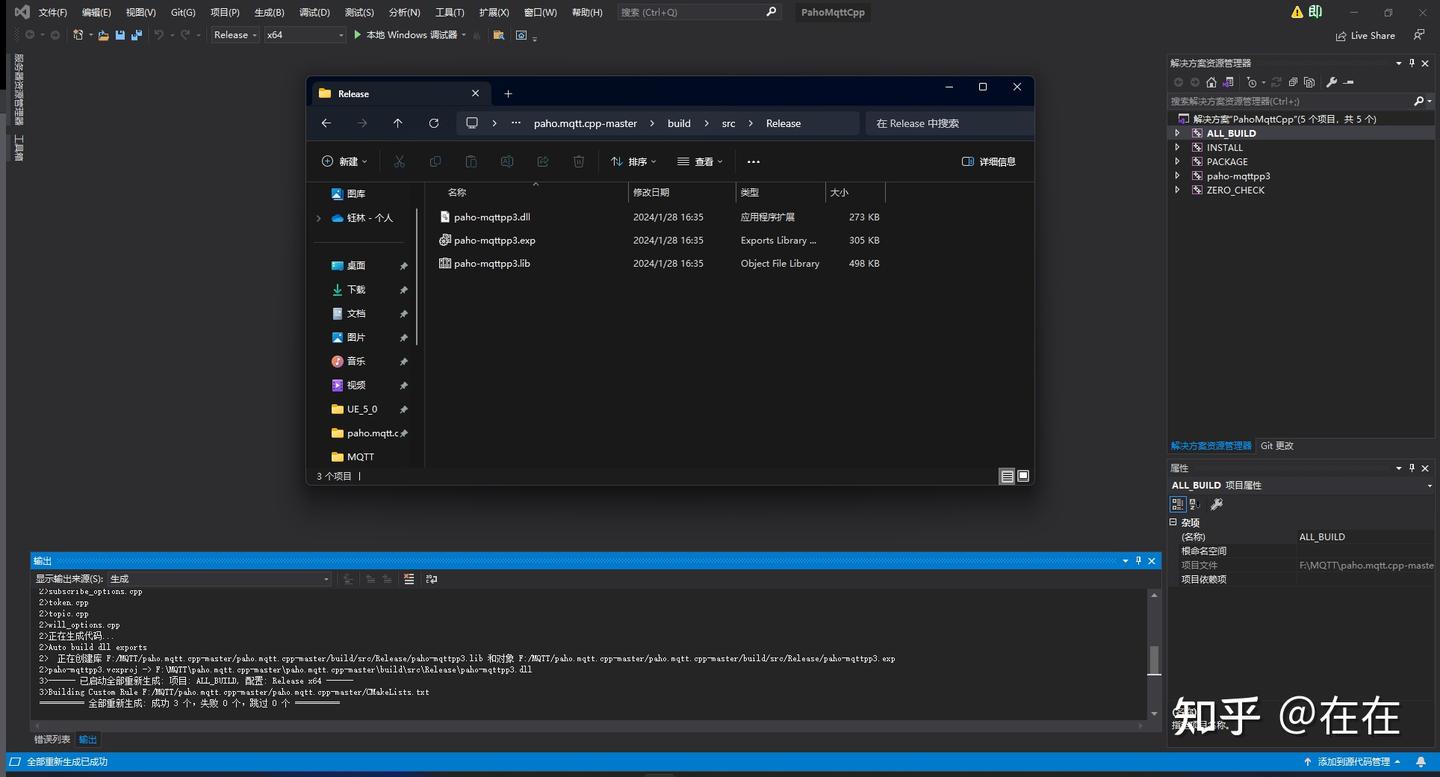Open the 工具(T) tools menu
The image size is (1440, 777).
450,12
